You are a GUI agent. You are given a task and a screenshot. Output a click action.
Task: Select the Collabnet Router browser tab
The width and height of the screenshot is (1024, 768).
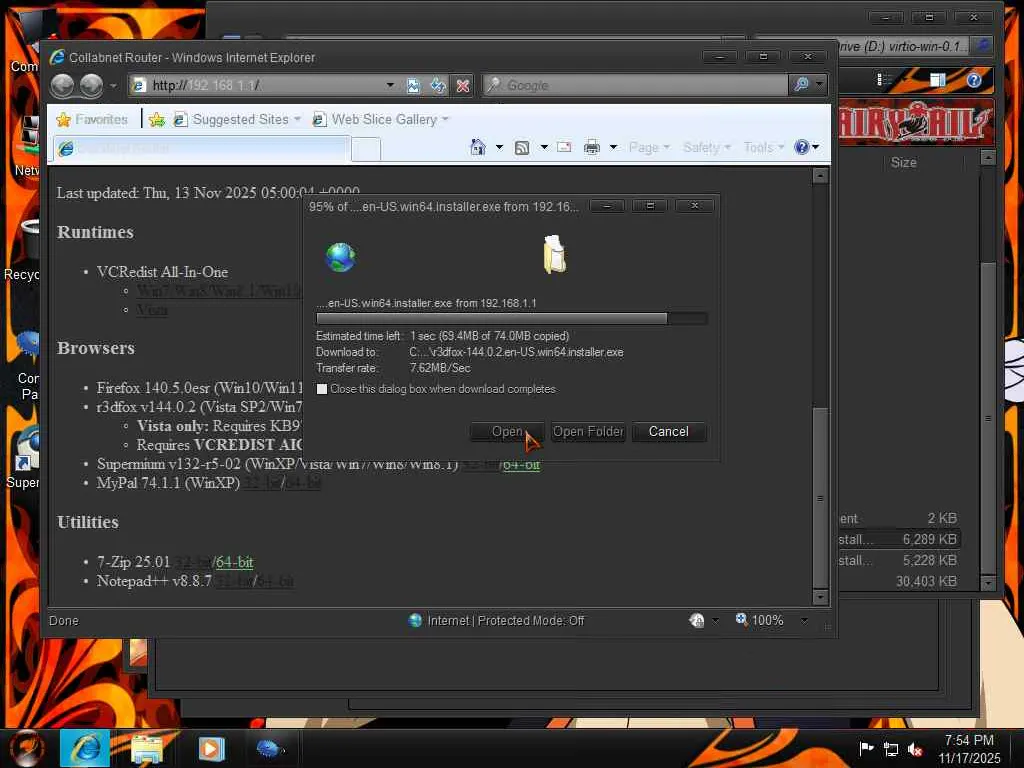click(201, 149)
